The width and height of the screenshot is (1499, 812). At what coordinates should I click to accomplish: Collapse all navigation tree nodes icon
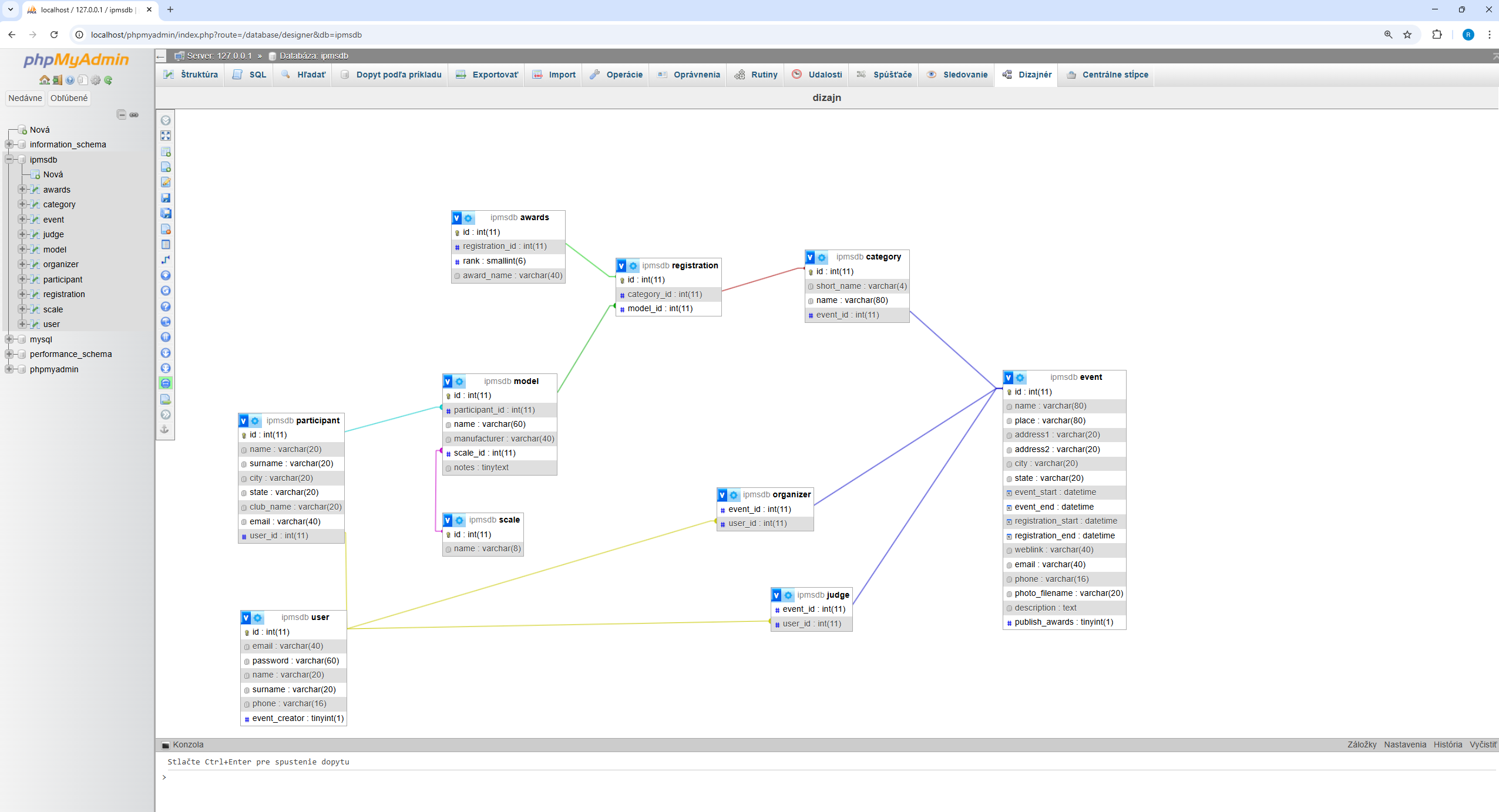tap(121, 114)
